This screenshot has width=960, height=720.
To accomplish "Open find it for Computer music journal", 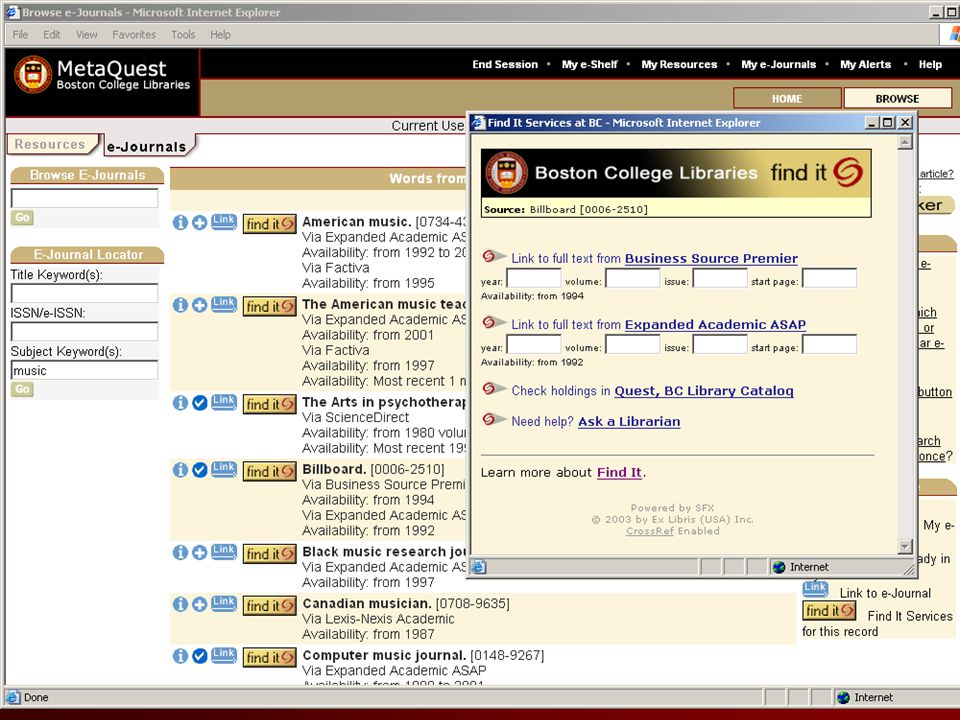I will coord(270,658).
